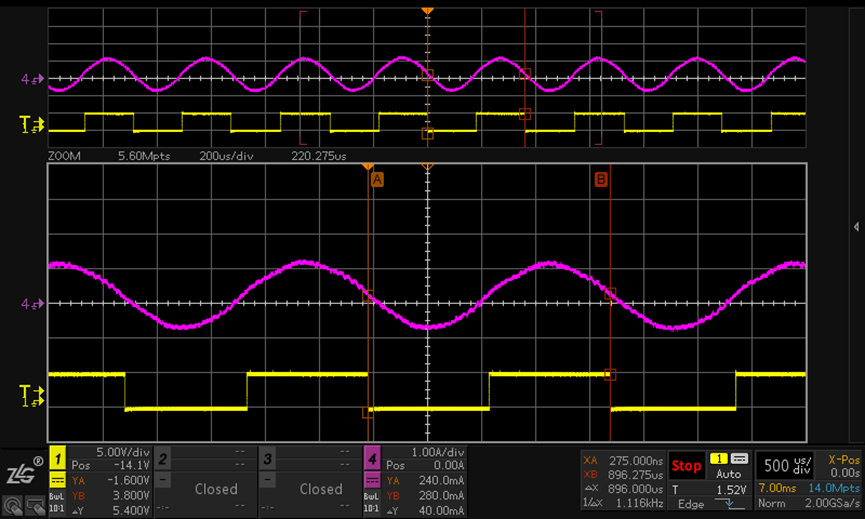The height and width of the screenshot is (519, 865).
Task: Click the yellow channel 1 button
Action: [57, 458]
